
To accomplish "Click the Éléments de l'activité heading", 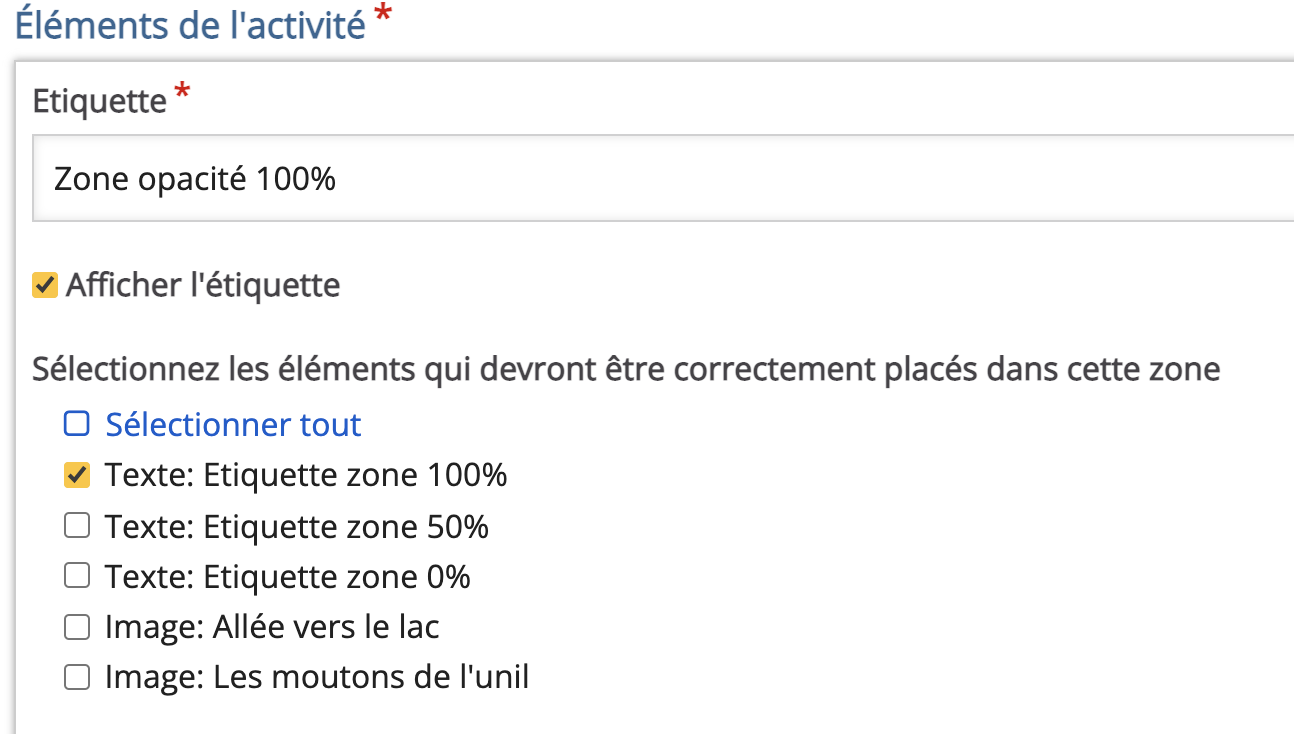I will pos(190,25).
